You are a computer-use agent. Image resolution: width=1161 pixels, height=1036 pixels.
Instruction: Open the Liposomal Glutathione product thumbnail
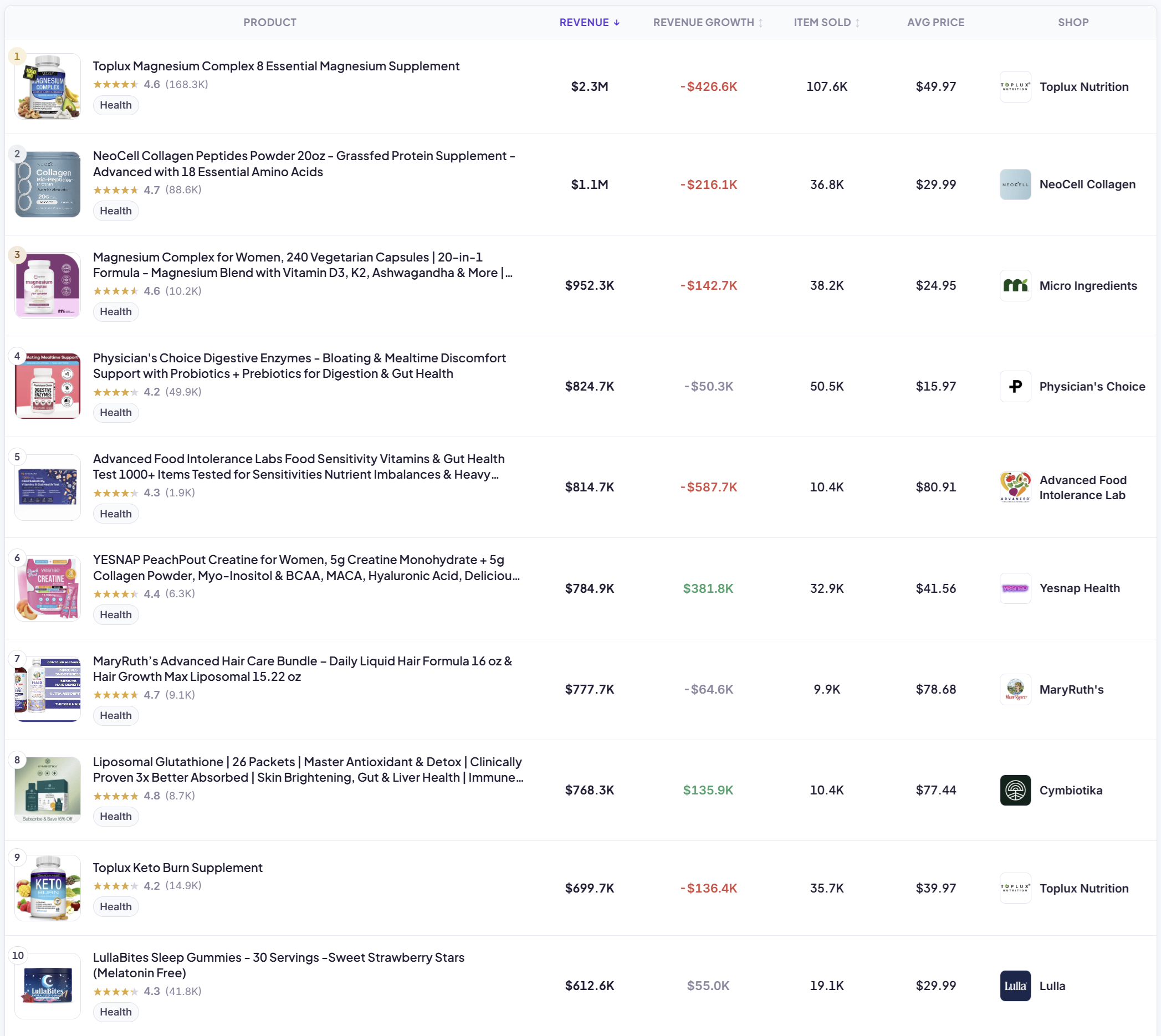point(48,790)
